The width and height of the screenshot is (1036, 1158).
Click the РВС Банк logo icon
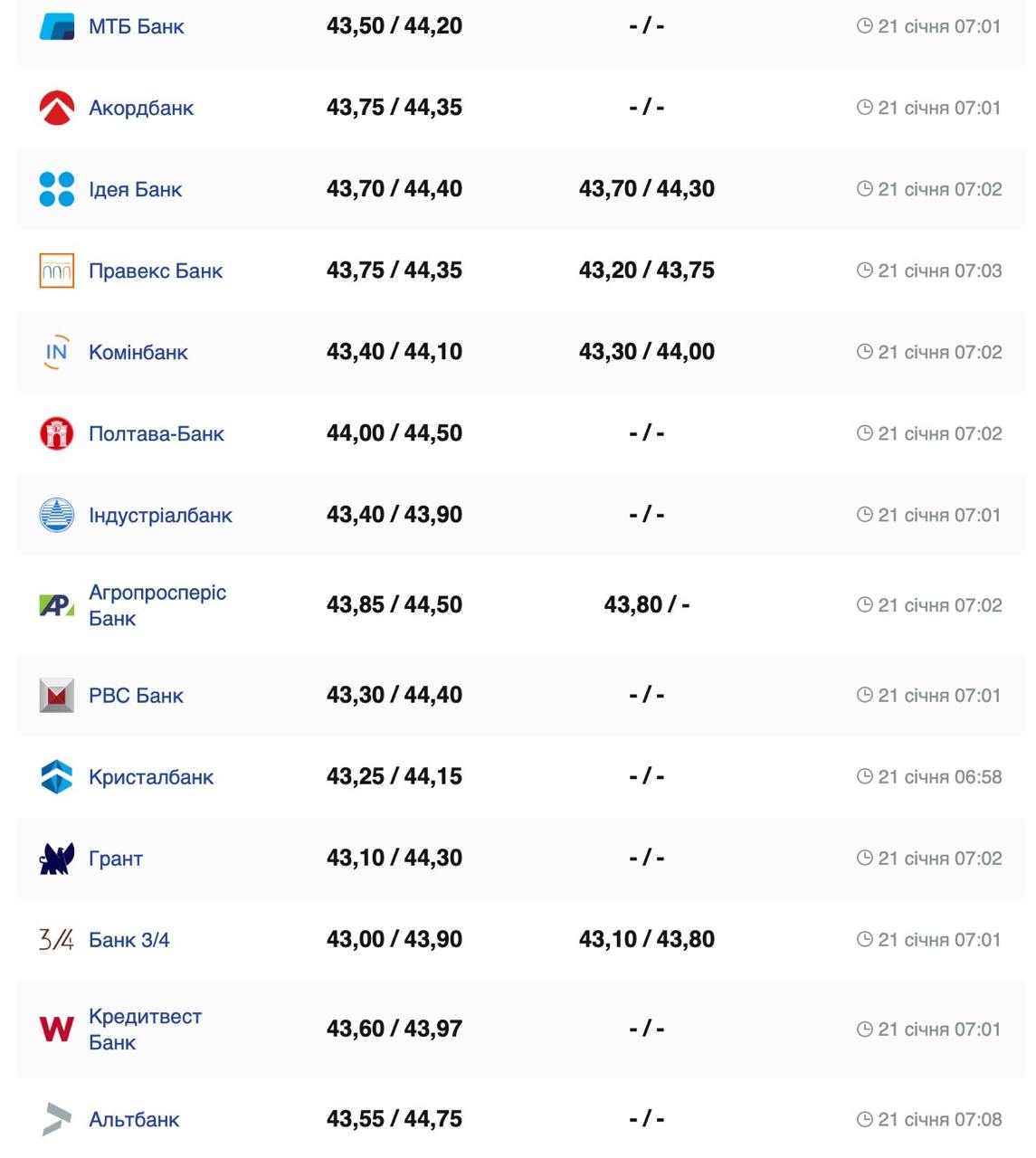57,696
